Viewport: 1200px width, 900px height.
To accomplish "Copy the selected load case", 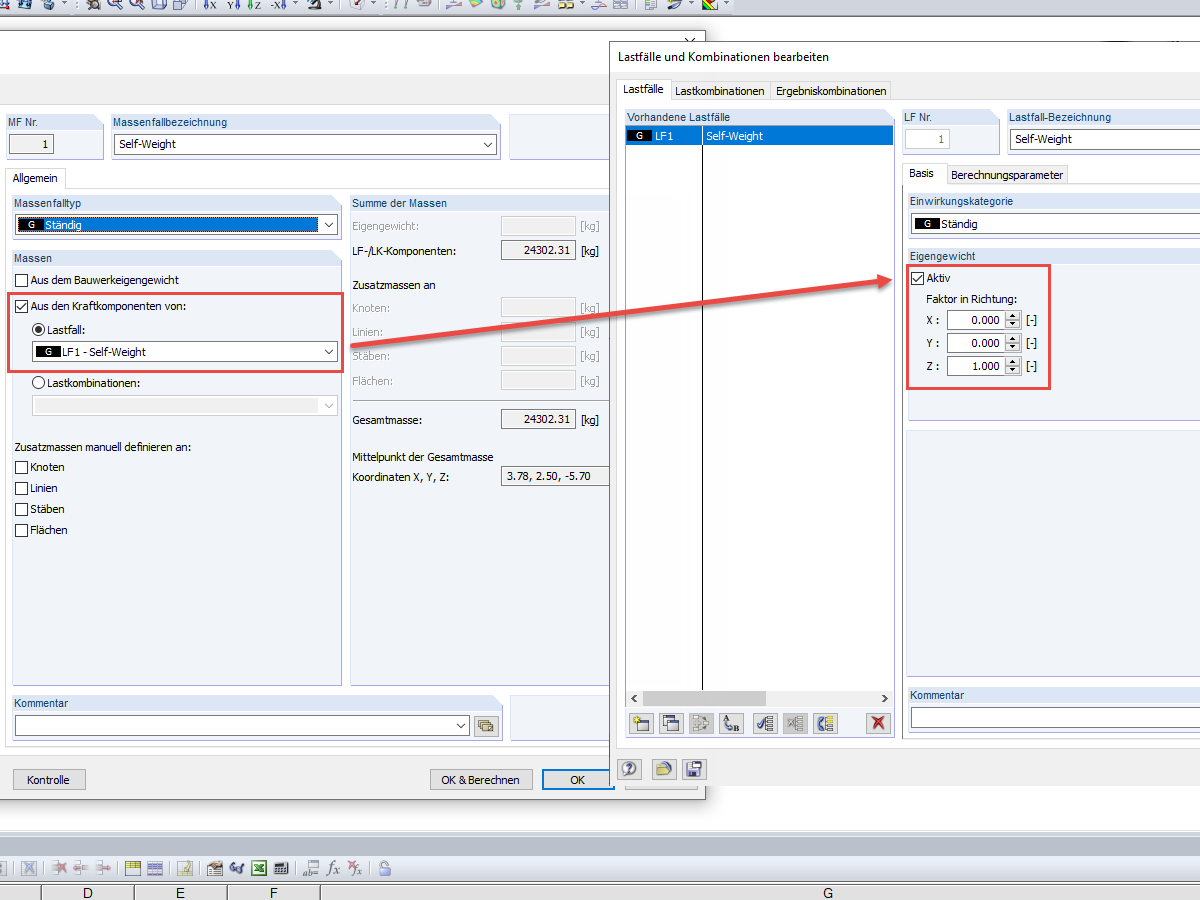I will click(671, 723).
